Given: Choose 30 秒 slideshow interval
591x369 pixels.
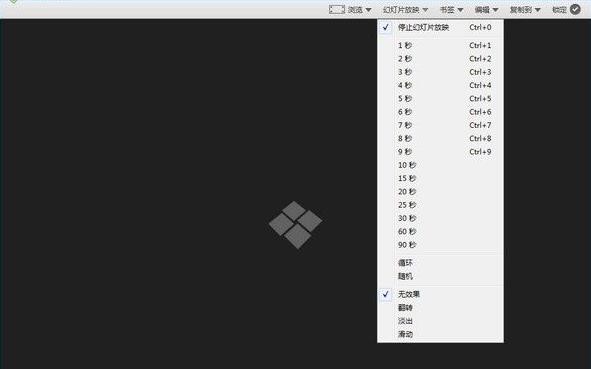Looking at the screenshot, I should (440, 218).
